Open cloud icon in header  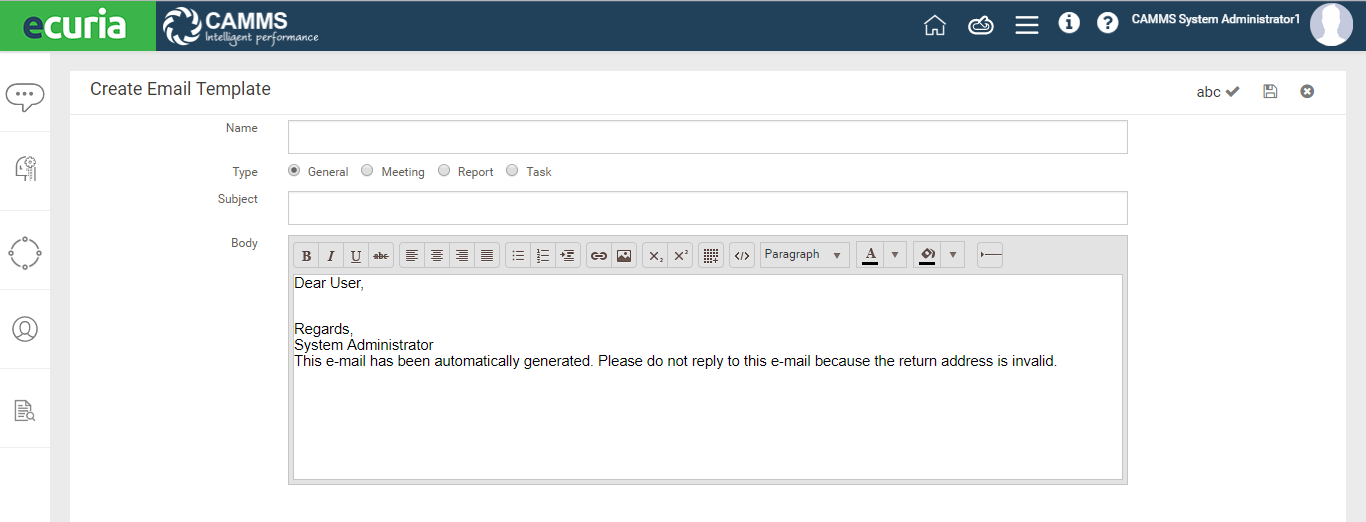981,25
